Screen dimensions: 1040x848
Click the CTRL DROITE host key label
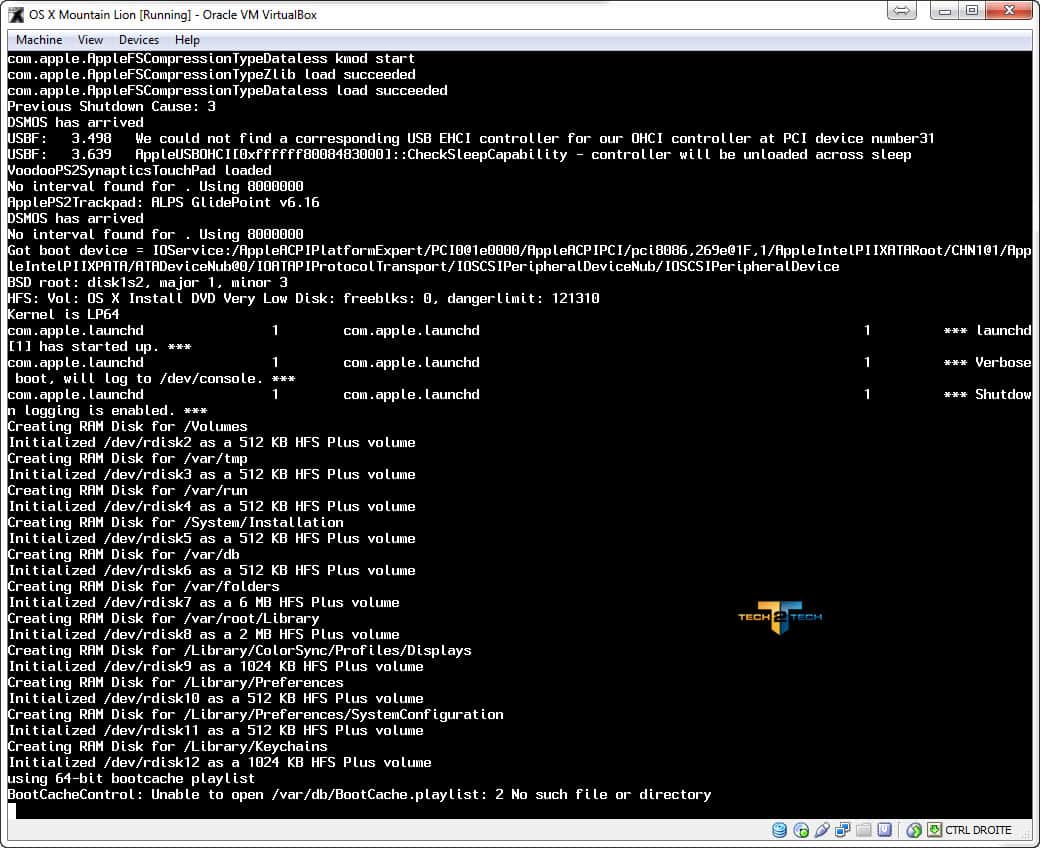tap(978, 829)
